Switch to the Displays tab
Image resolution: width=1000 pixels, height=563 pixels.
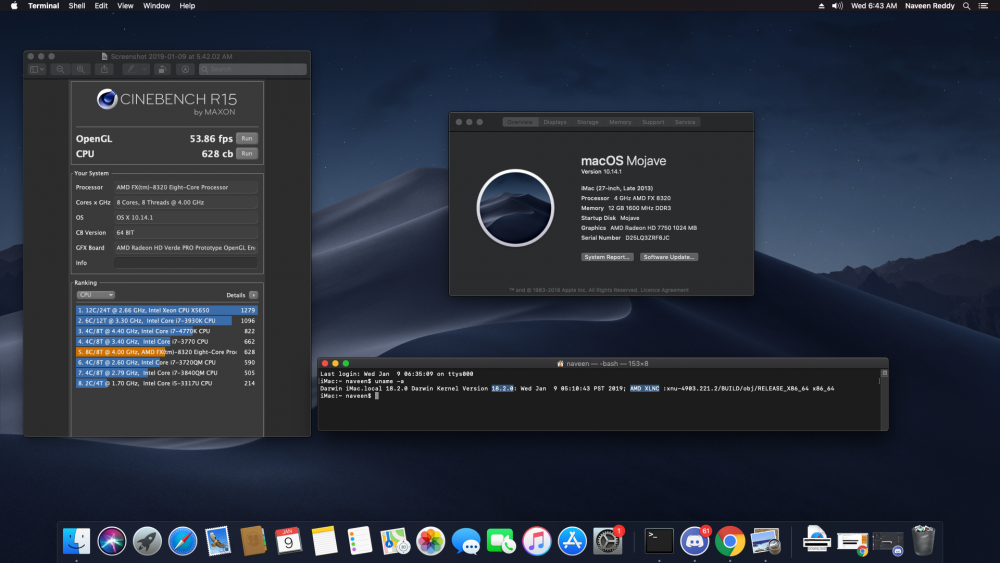[x=555, y=122]
